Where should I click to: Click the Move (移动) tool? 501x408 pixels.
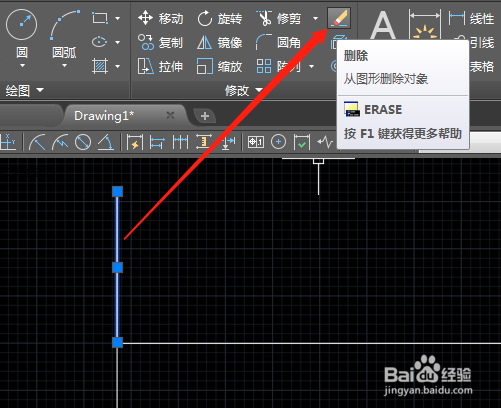pos(161,18)
